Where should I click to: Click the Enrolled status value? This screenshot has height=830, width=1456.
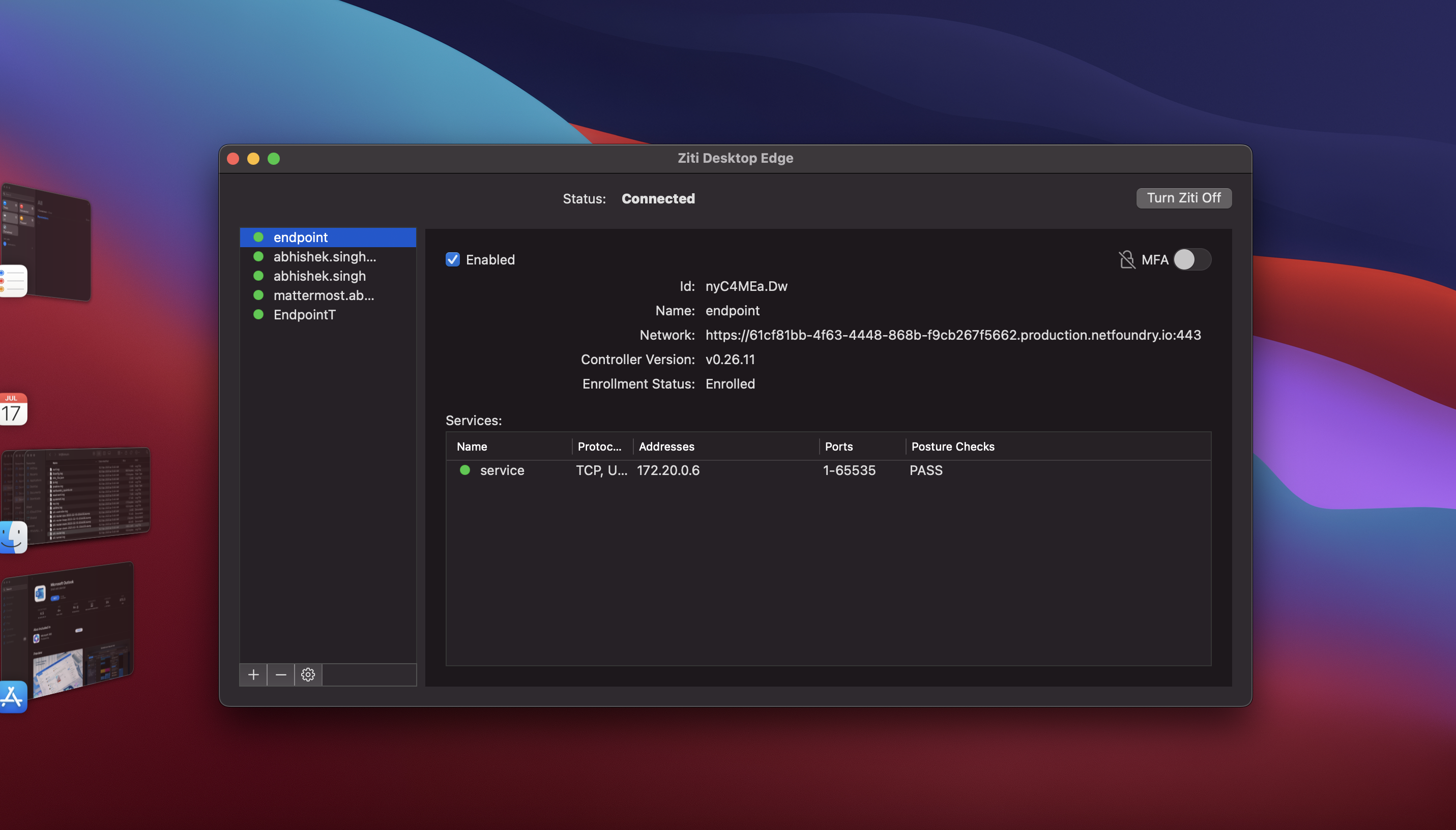pos(730,383)
